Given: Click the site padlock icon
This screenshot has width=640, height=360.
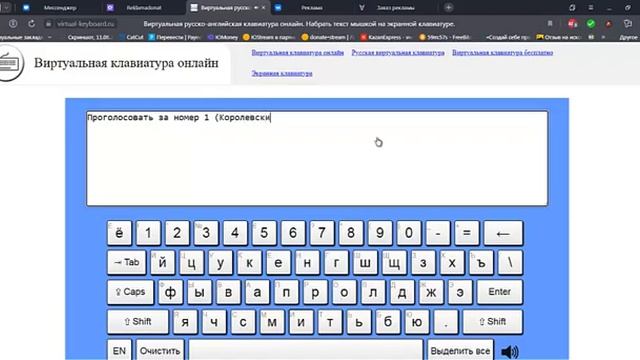Looking at the screenshot, I should [x=48, y=24].
